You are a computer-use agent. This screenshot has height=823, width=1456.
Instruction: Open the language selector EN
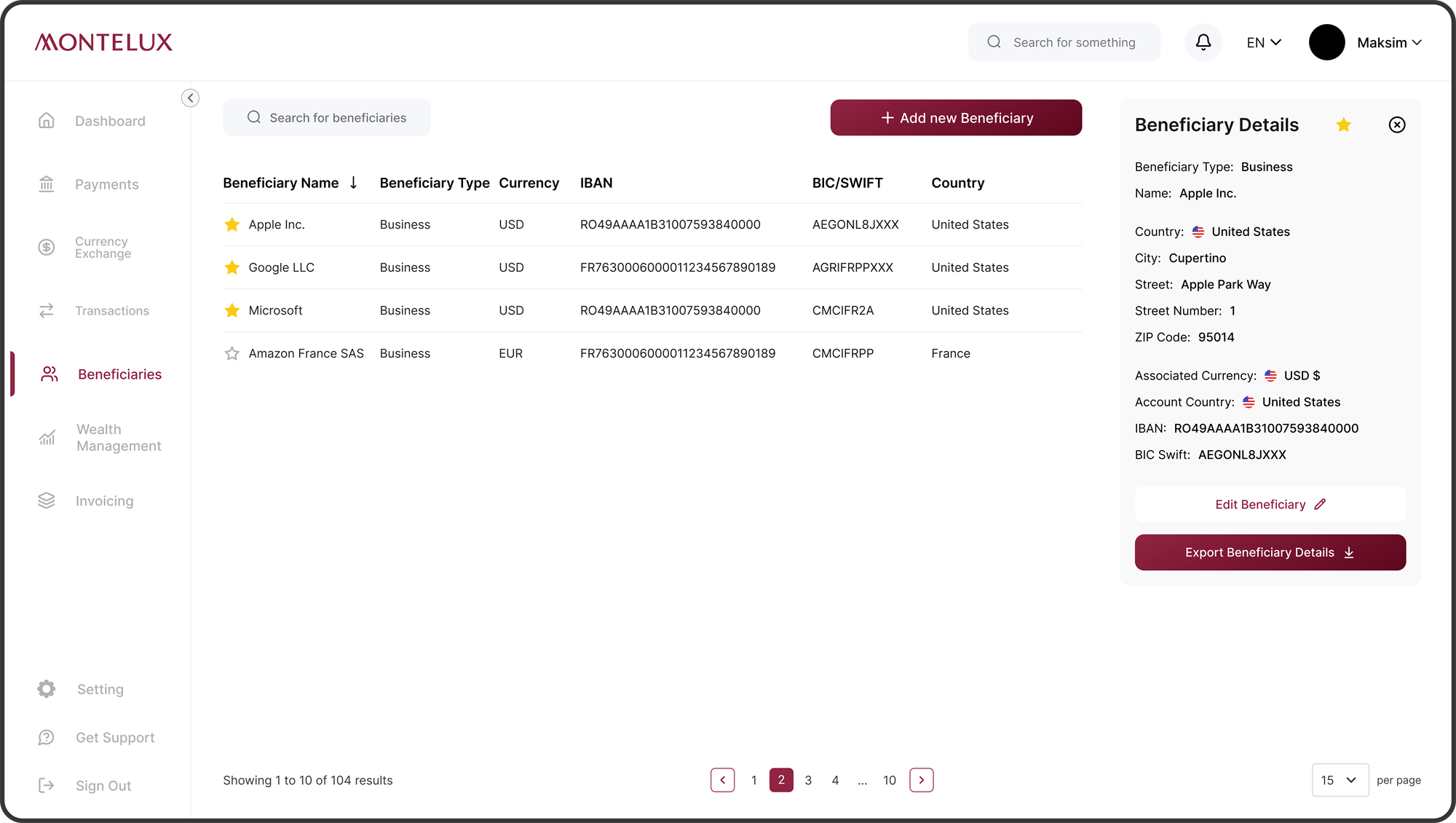coord(1264,43)
